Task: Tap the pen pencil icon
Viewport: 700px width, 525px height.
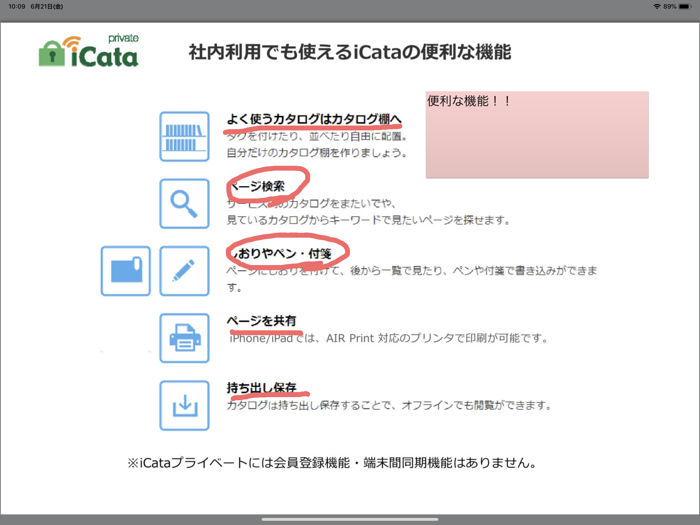Action: click(x=184, y=271)
